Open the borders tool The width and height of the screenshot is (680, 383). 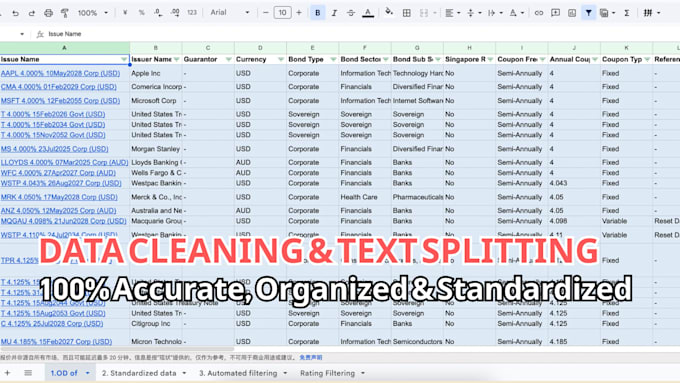(x=406, y=13)
